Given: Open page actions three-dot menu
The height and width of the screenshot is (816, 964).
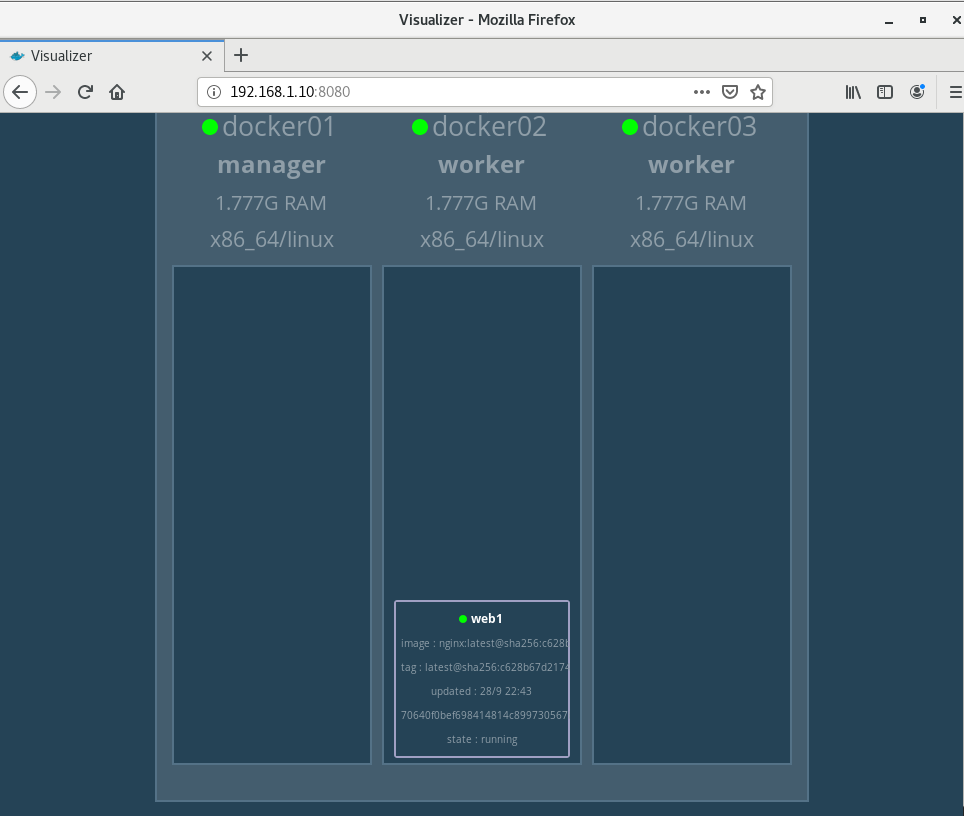Looking at the screenshot, I should coord(701,92).
